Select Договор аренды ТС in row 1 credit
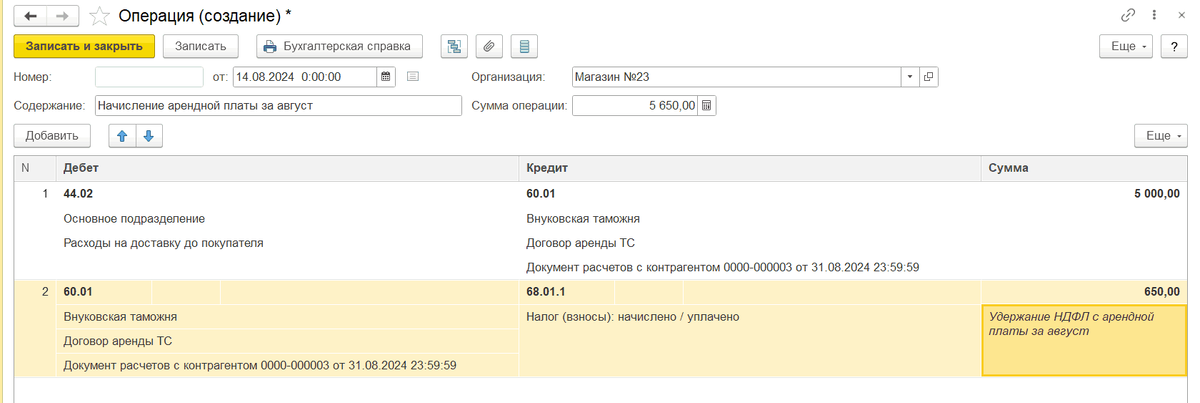The height and width of the screenshot is (403, 1200). point(580,242)
